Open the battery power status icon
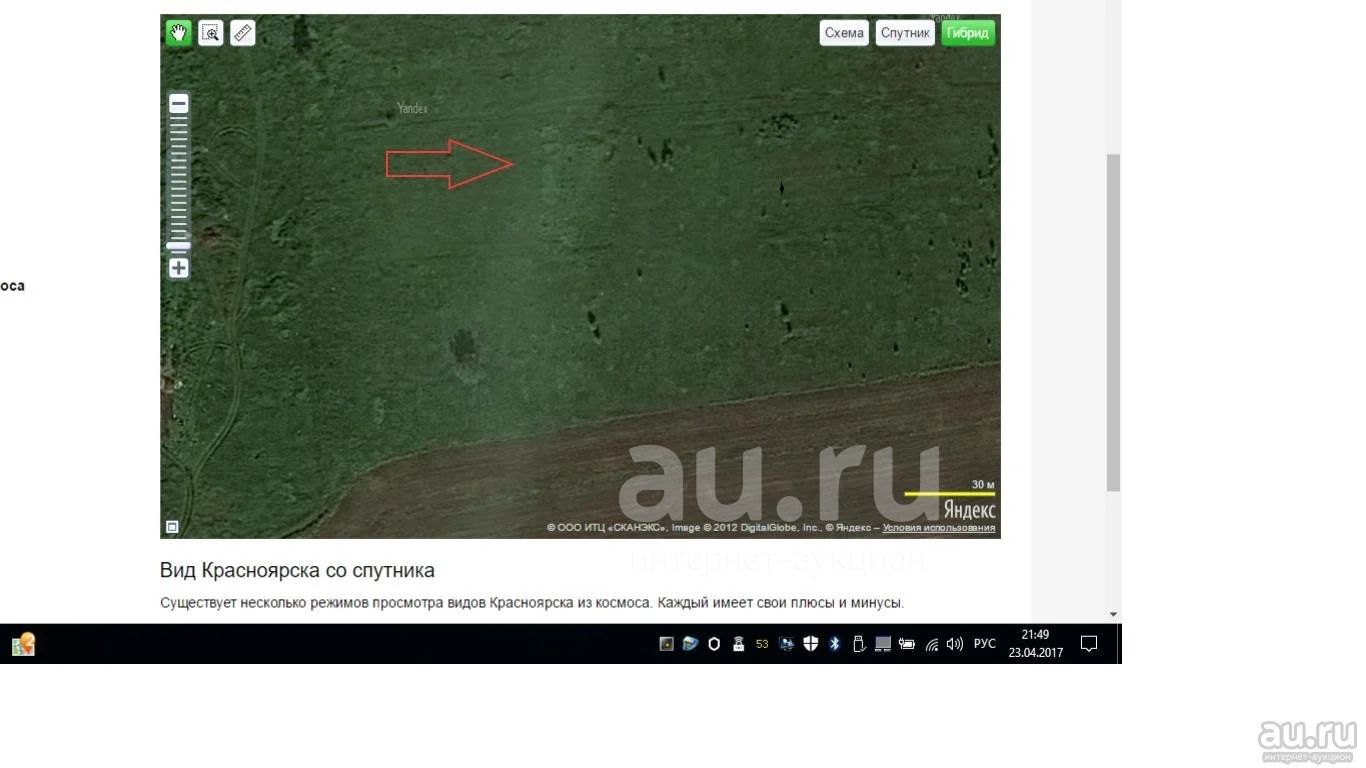The width and height of the screenshot is (1366, 768). point(907,644)
